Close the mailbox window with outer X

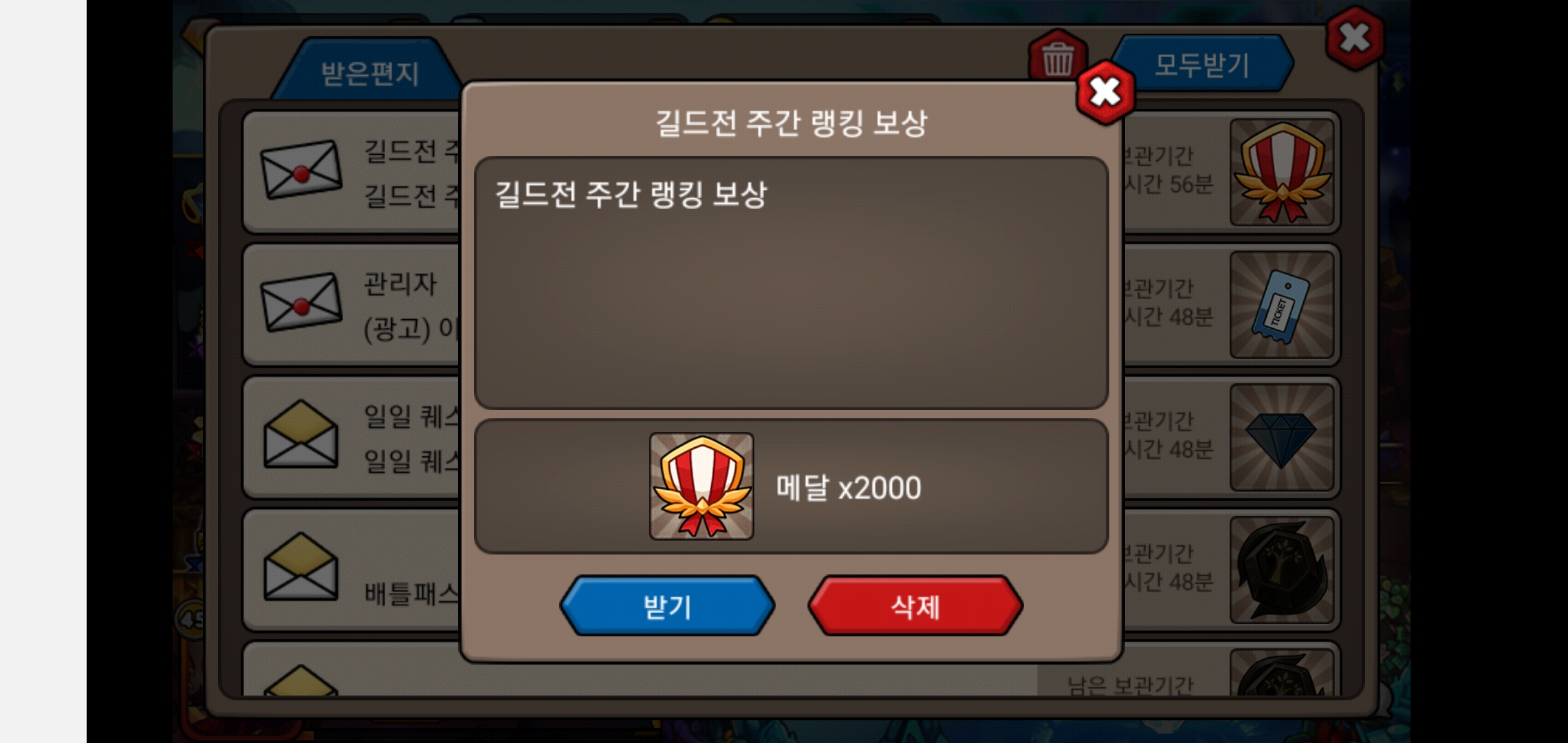tap(1355, 39)
